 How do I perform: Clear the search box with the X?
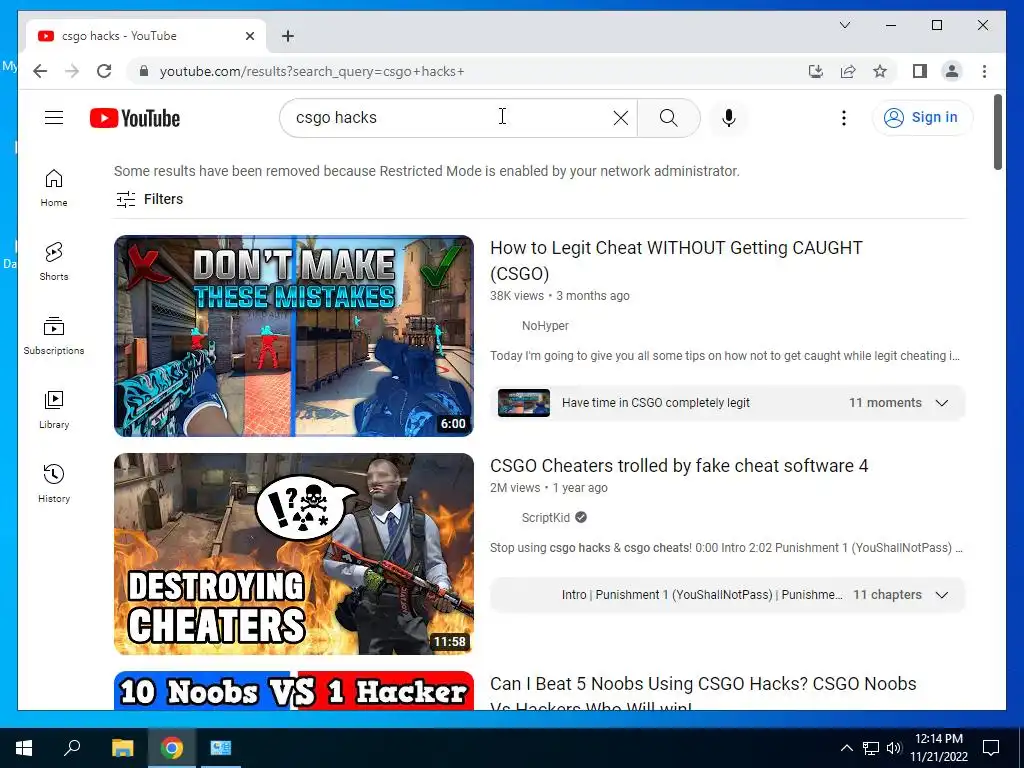pos(620,118)
